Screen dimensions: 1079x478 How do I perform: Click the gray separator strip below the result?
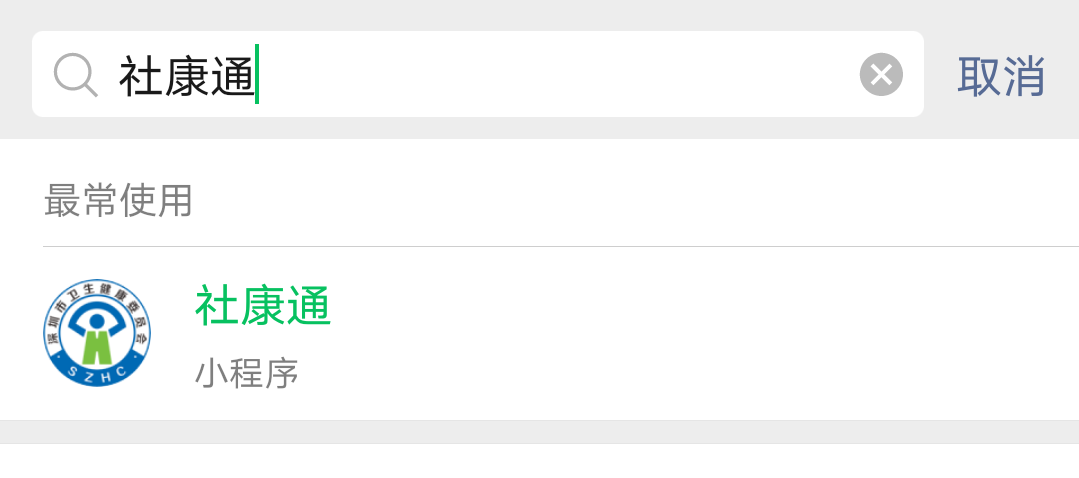click(x=540, y=432)
